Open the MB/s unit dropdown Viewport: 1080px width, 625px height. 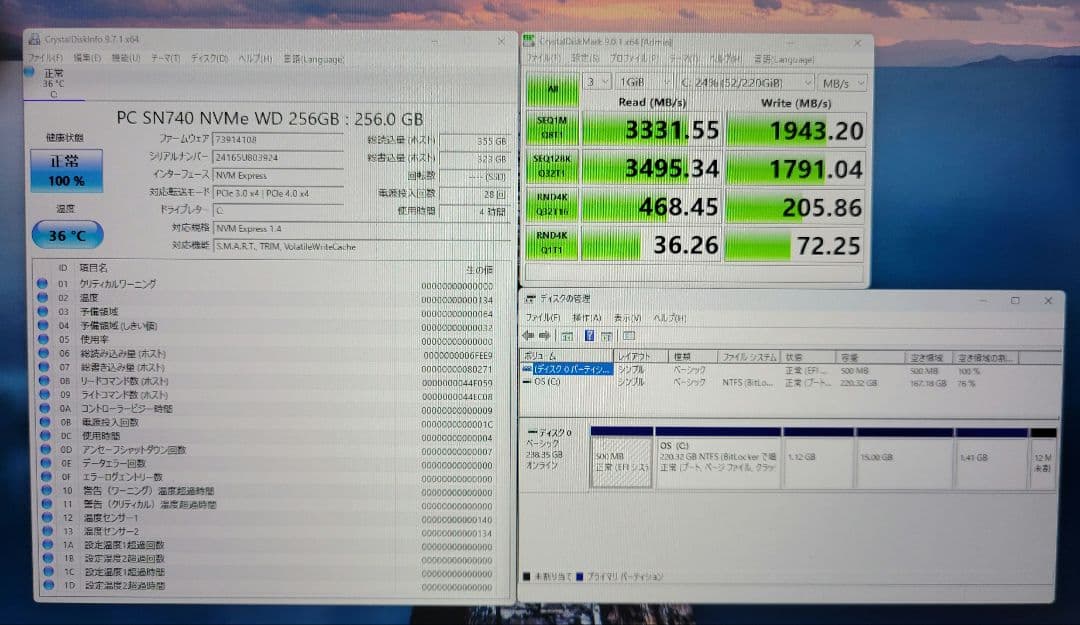click(841, 82)
